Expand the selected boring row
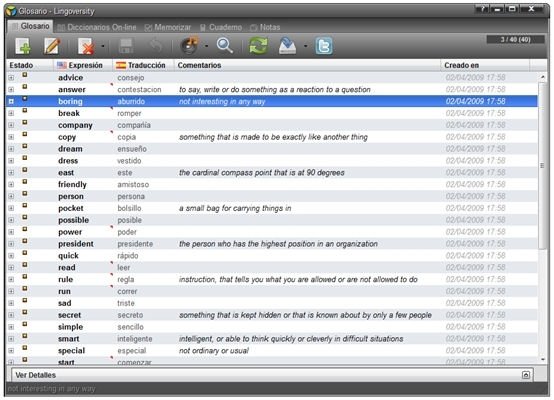554x400 pixels. (11, 101)
